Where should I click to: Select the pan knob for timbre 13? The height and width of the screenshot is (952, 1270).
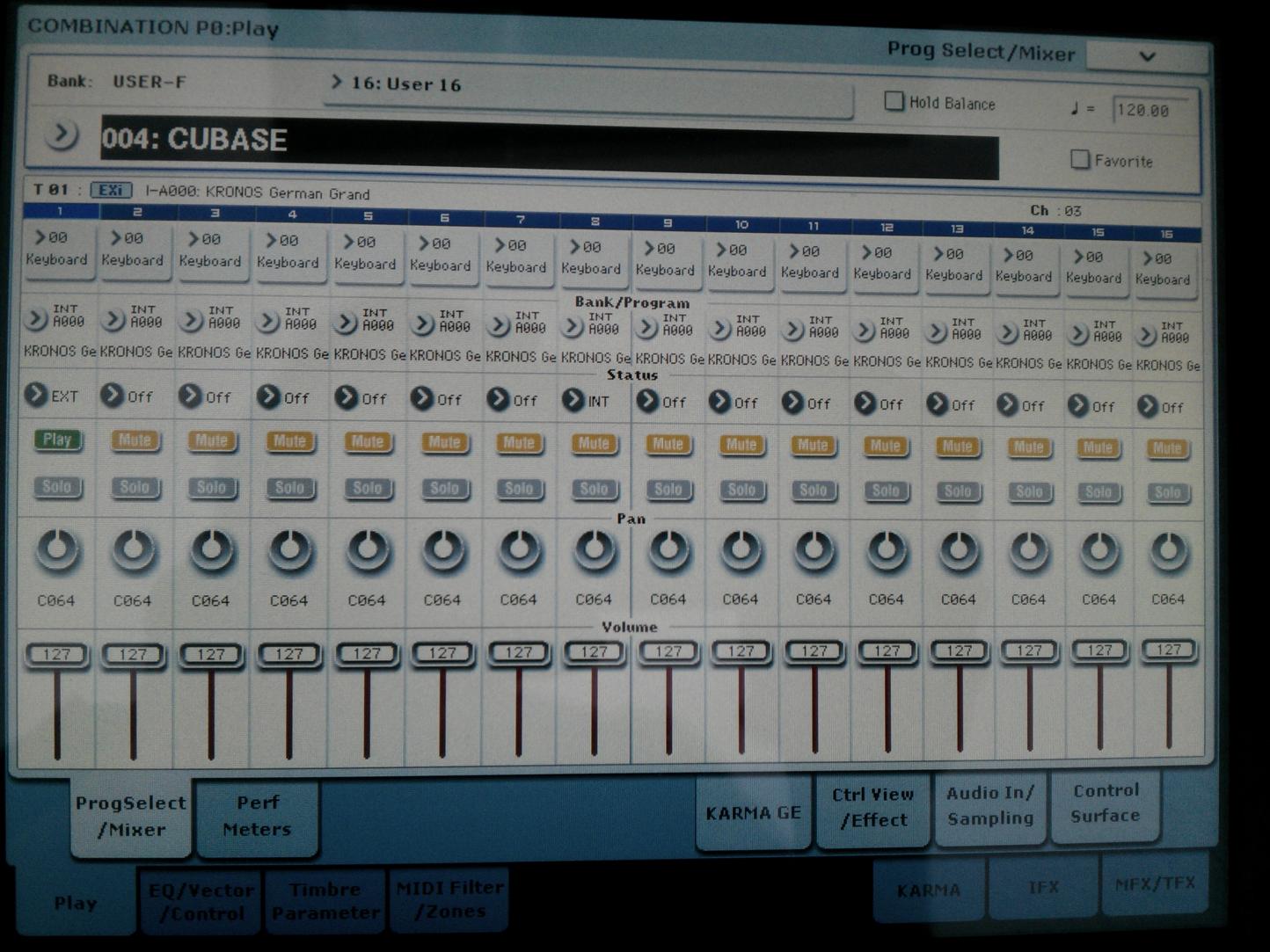959,551
